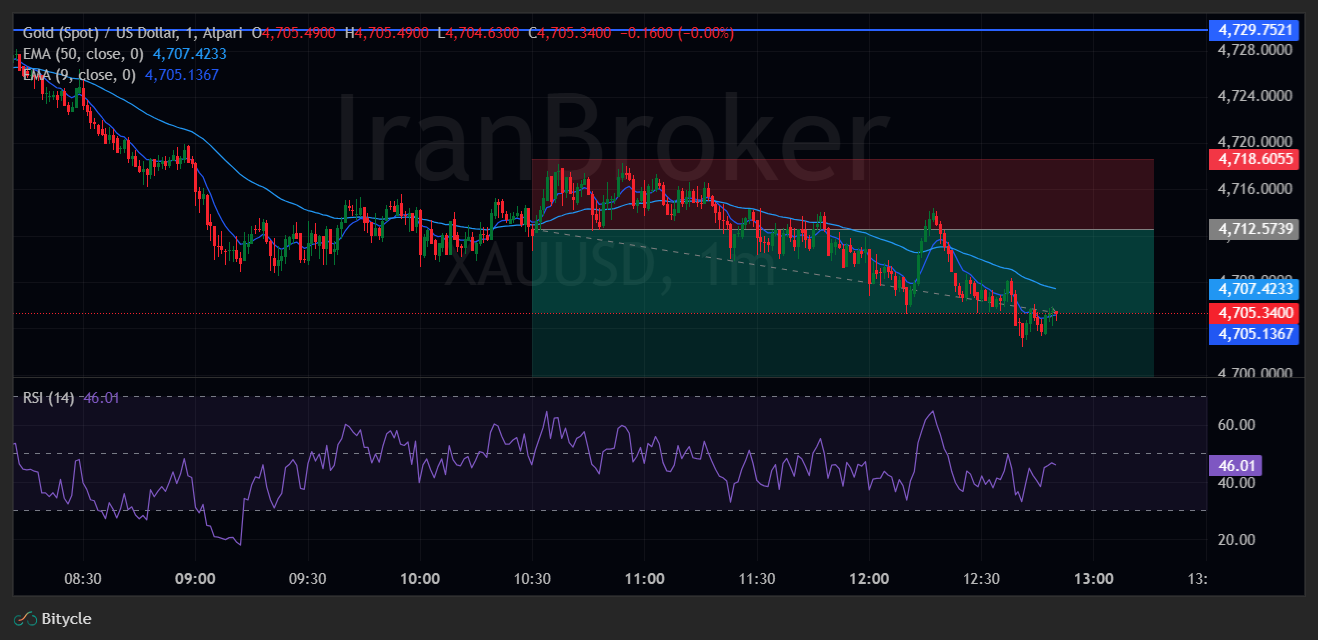Viewport: 1318px width, 640px height.
Task: Click the 4,720.0000 price axis label
Action: [x=1256, y=142]
